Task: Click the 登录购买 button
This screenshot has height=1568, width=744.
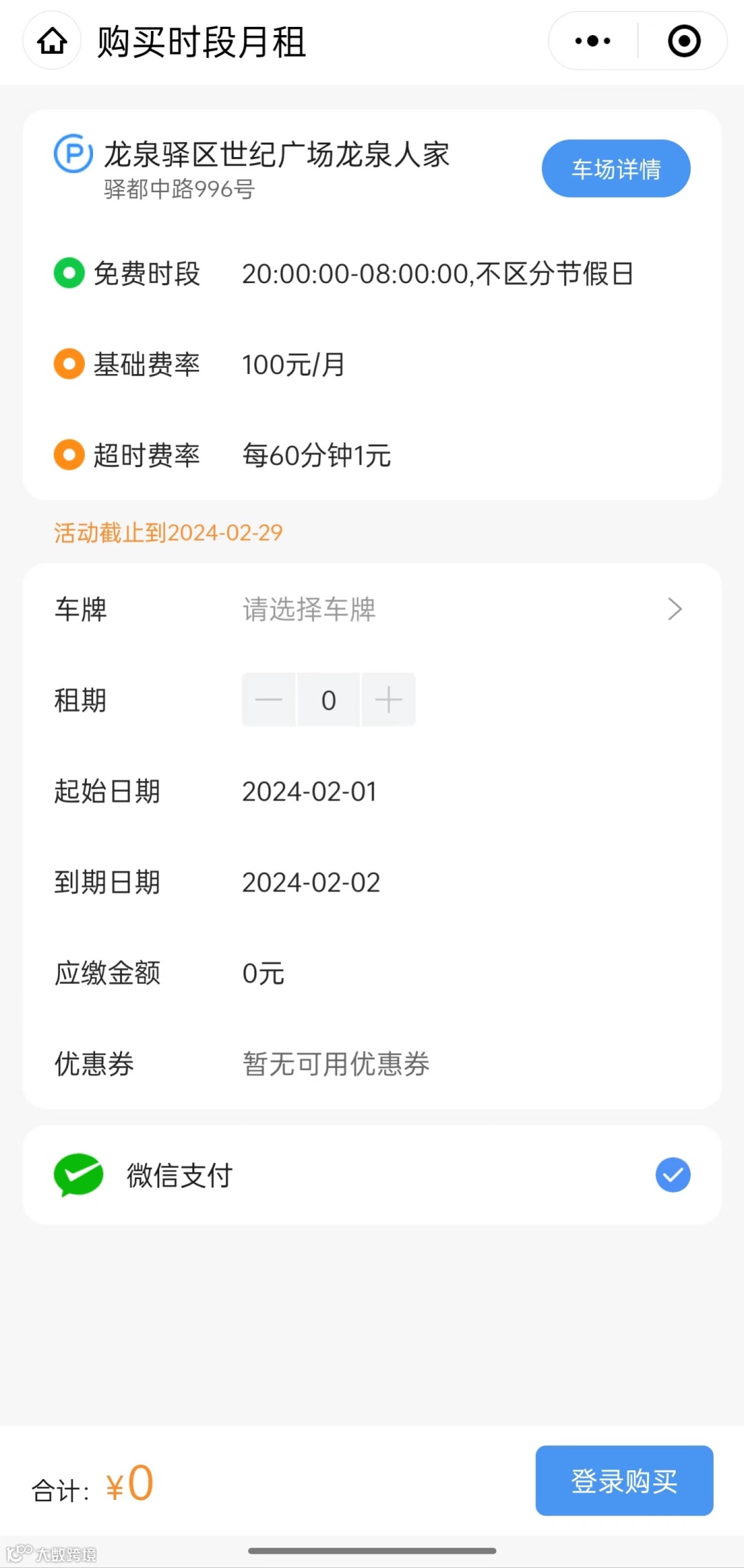Action: [x=624, y=1481]
